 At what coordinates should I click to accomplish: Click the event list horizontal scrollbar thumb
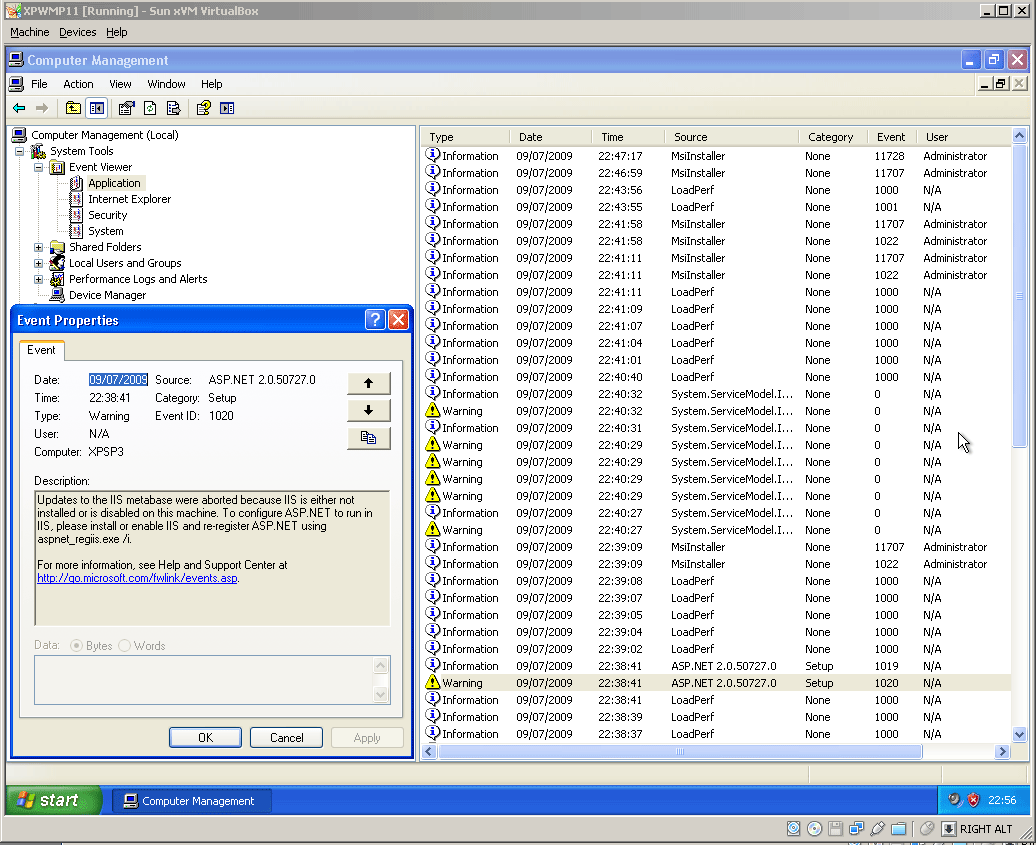tap(680, 751)
